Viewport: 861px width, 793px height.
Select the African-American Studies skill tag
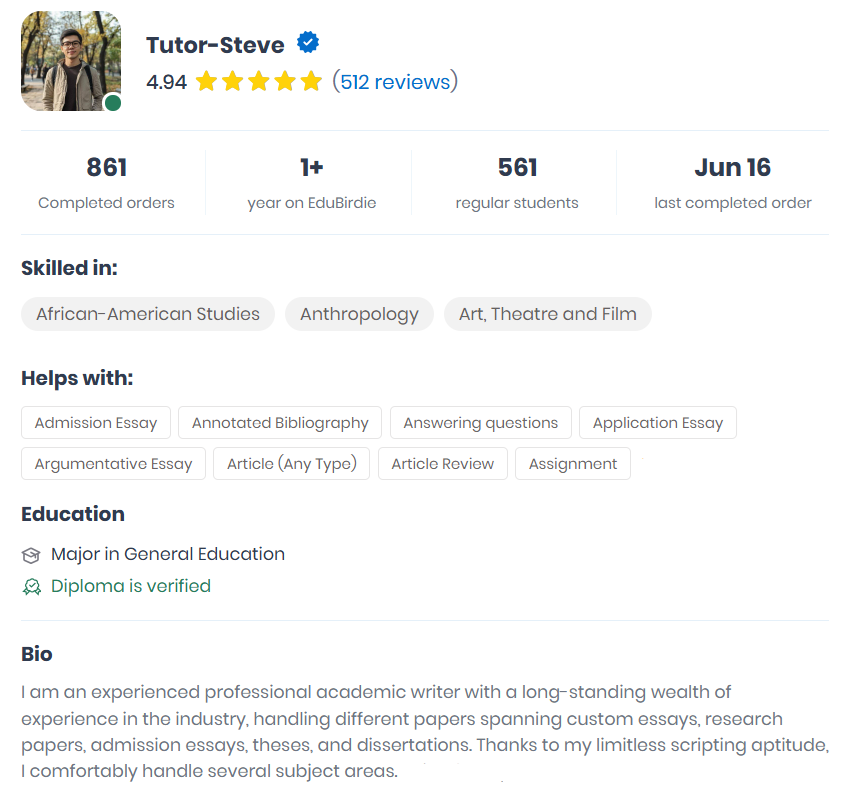[x=148, y=314]
